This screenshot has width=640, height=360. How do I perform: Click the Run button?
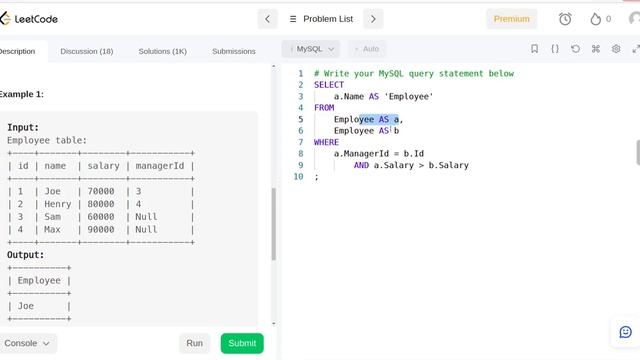(194, 343)
